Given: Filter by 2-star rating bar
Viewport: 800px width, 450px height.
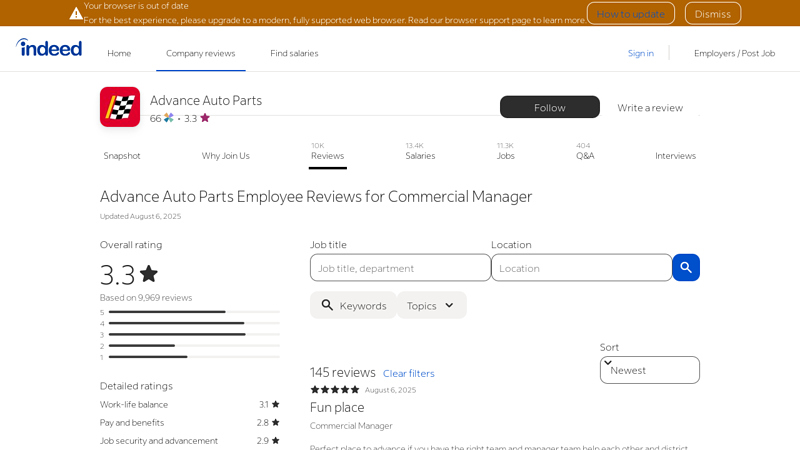Looking at the screenshot, I should click(190, 345).
